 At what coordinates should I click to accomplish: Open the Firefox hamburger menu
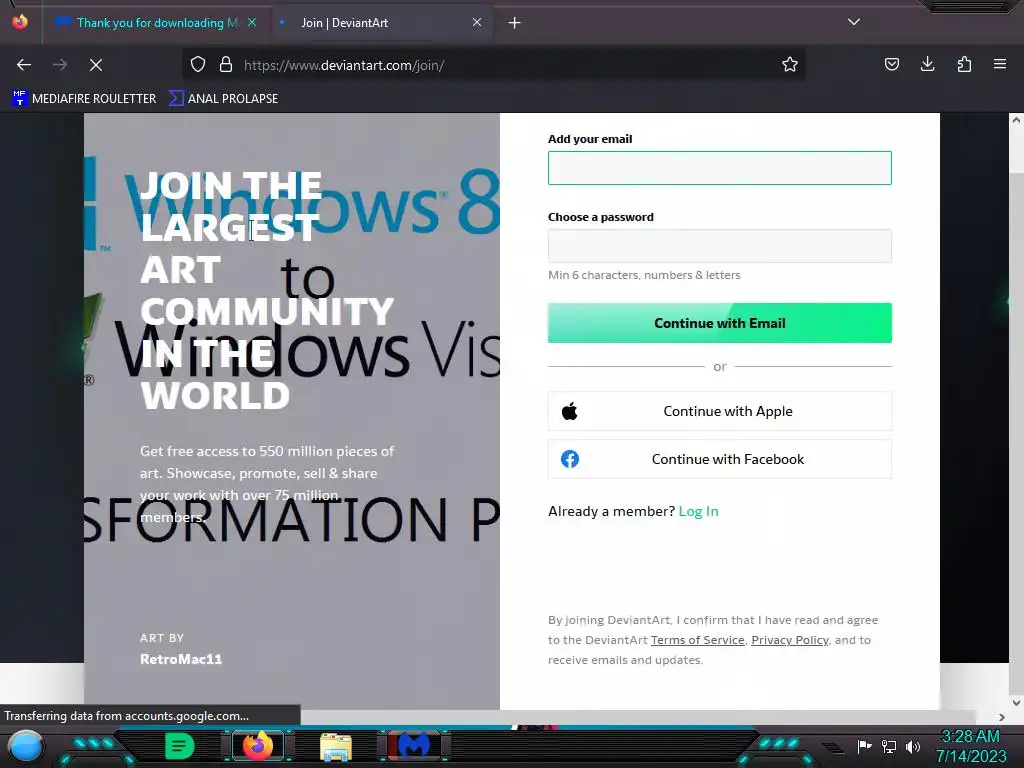click(1000, 64)
